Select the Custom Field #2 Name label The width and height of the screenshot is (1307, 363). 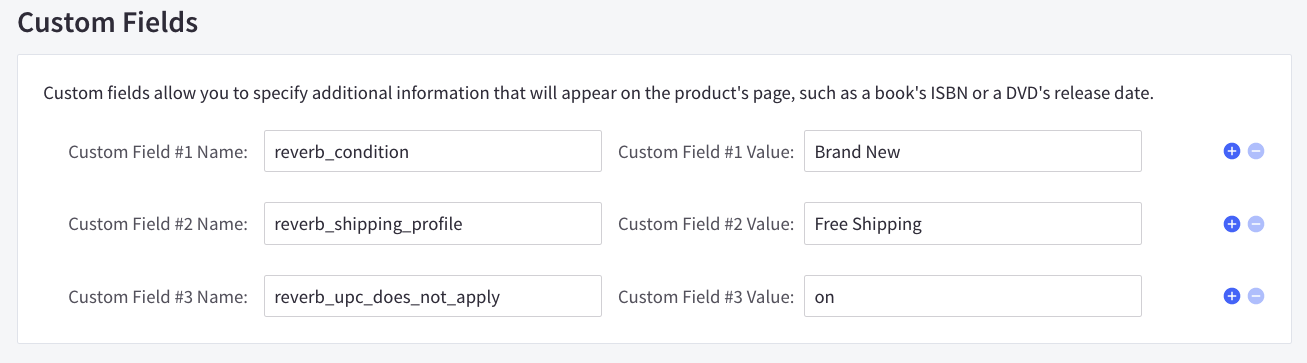pyautogui.click(x=158, y=224)
